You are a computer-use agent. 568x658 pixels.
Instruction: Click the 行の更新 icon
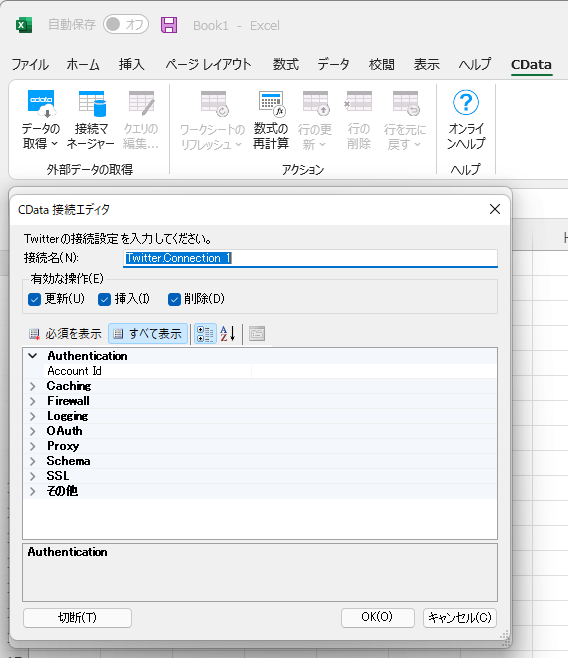tap(315, 103)
